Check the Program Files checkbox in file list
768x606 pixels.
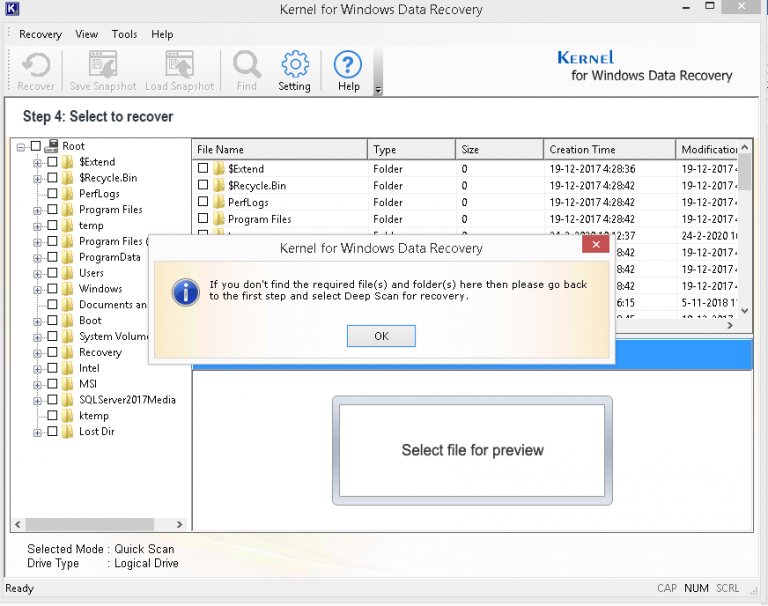click(203, 218)
